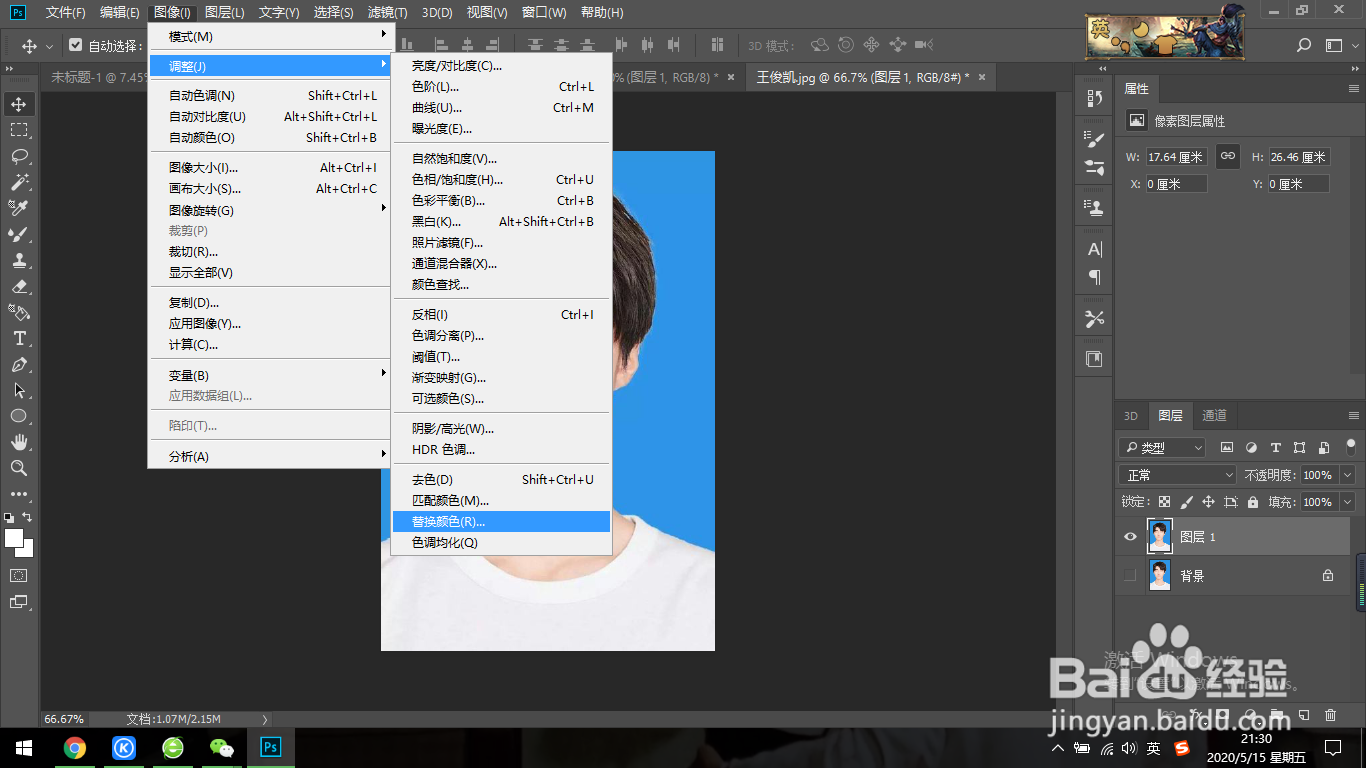Select the Path Selection arrow tool
Screen dimensions: 1366x768
19,390
